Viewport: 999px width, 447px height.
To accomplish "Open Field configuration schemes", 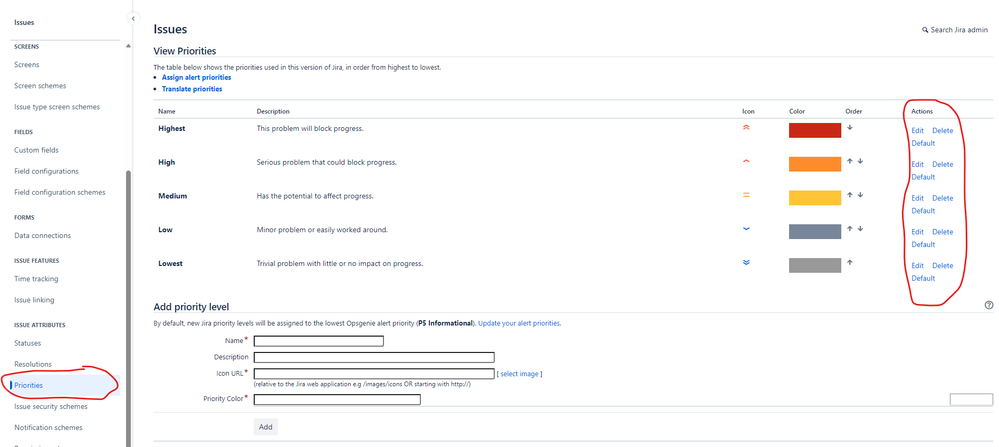I will tap(60, 192).
